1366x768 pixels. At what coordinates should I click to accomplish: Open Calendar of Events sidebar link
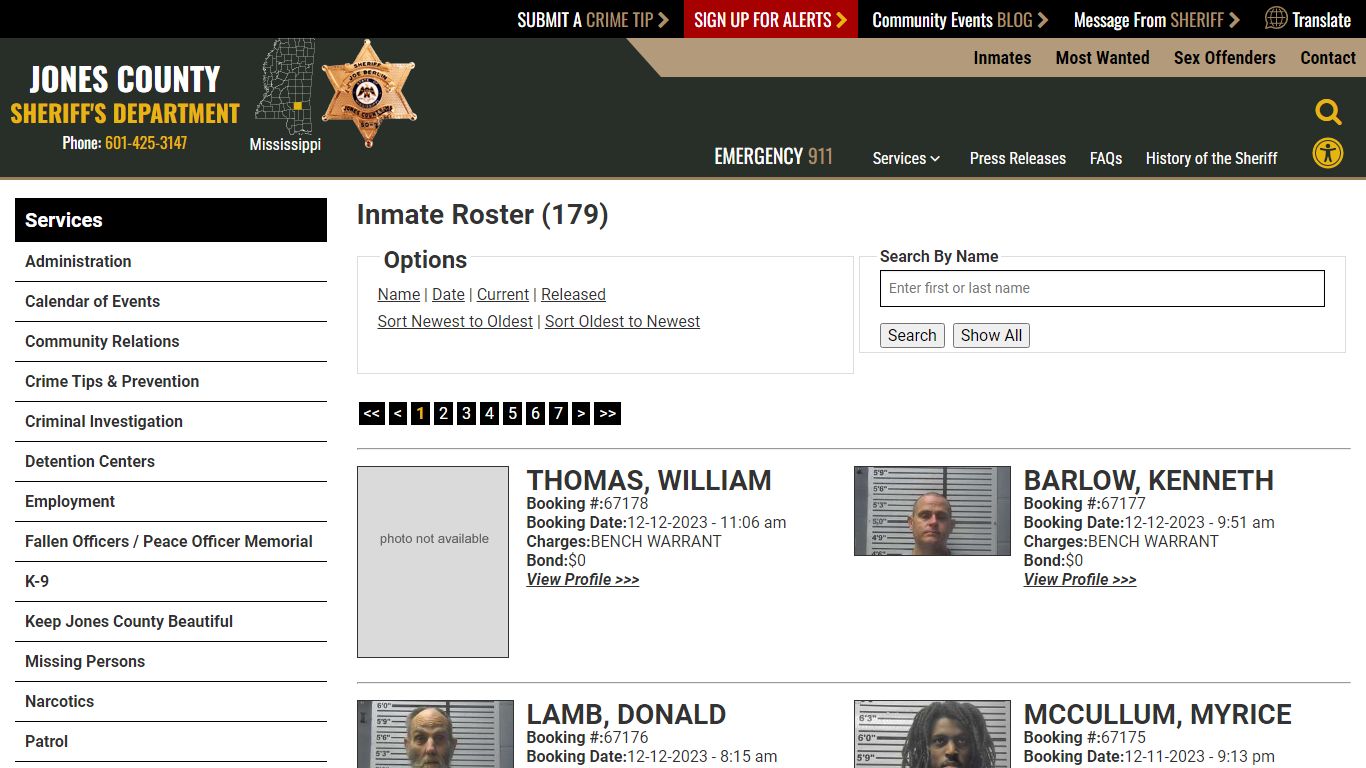(171, 302)
